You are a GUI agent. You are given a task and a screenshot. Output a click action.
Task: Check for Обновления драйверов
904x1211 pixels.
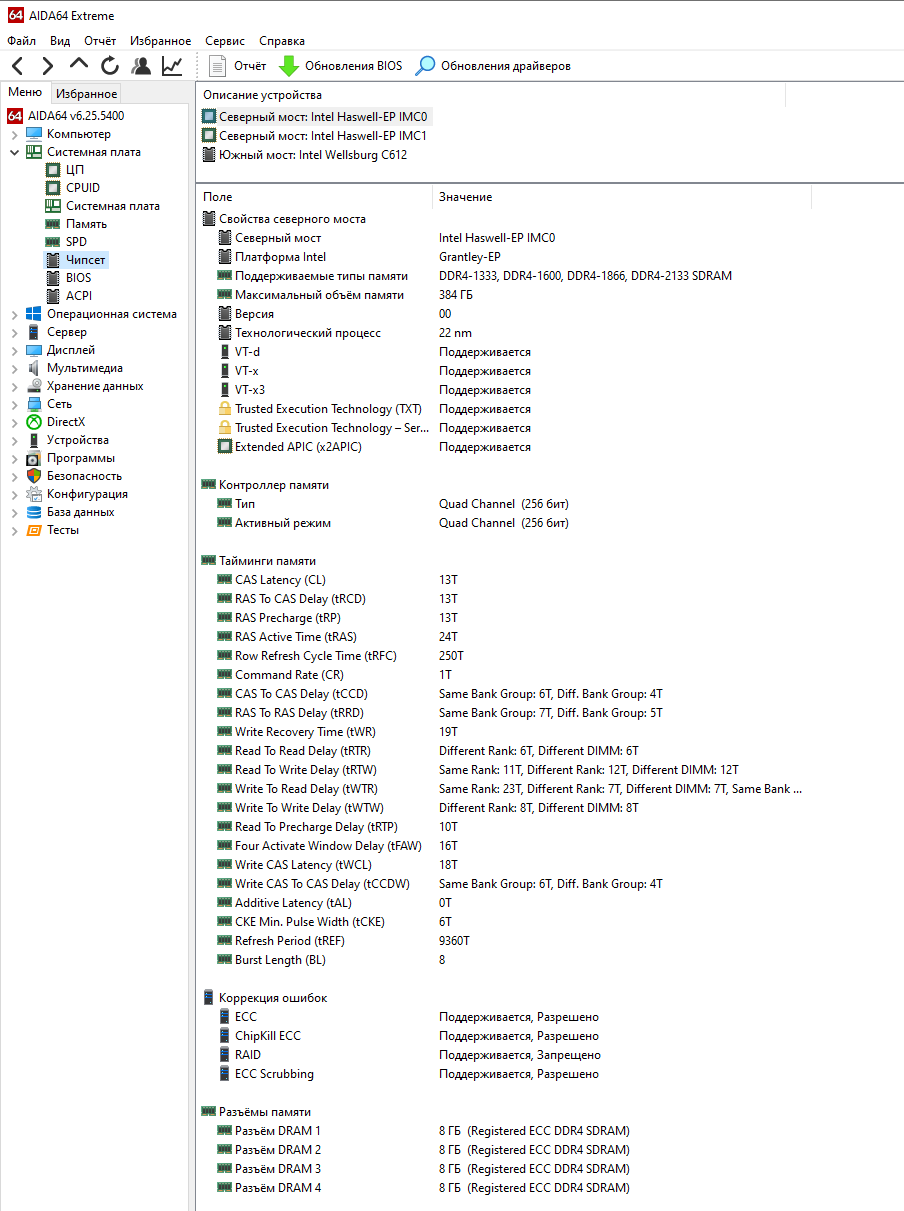(x=493, y=66)
